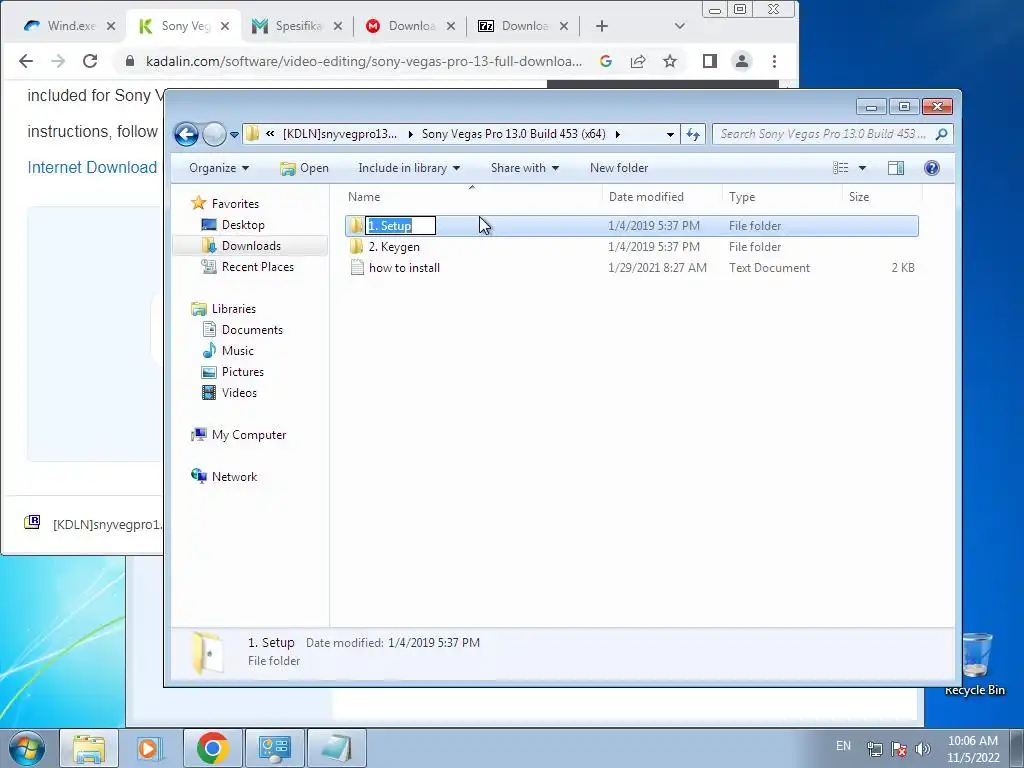1024x768 pixels.
Task: Toggle Chrome's side panel icon
Action: point(710,61)
